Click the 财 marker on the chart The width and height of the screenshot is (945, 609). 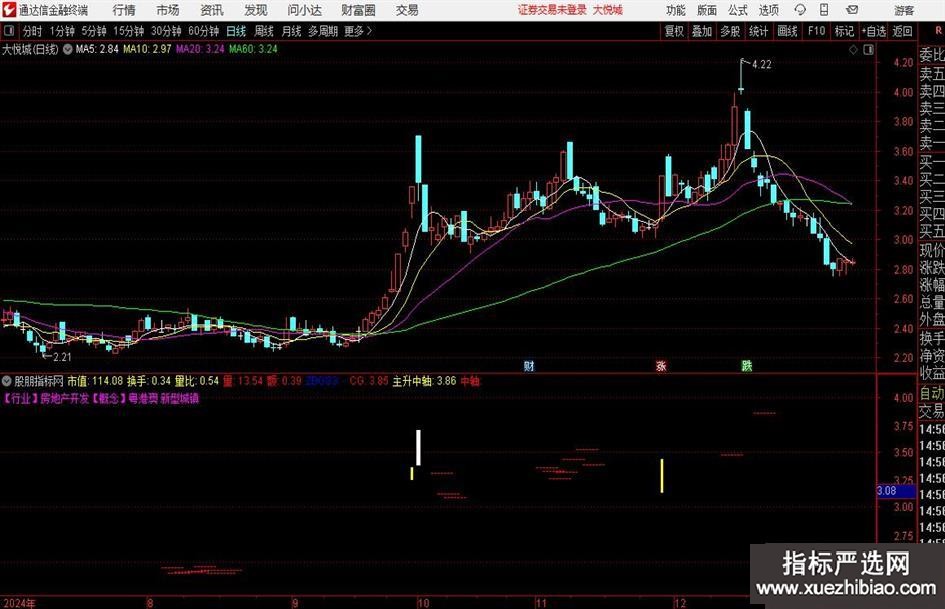[529, 365]
